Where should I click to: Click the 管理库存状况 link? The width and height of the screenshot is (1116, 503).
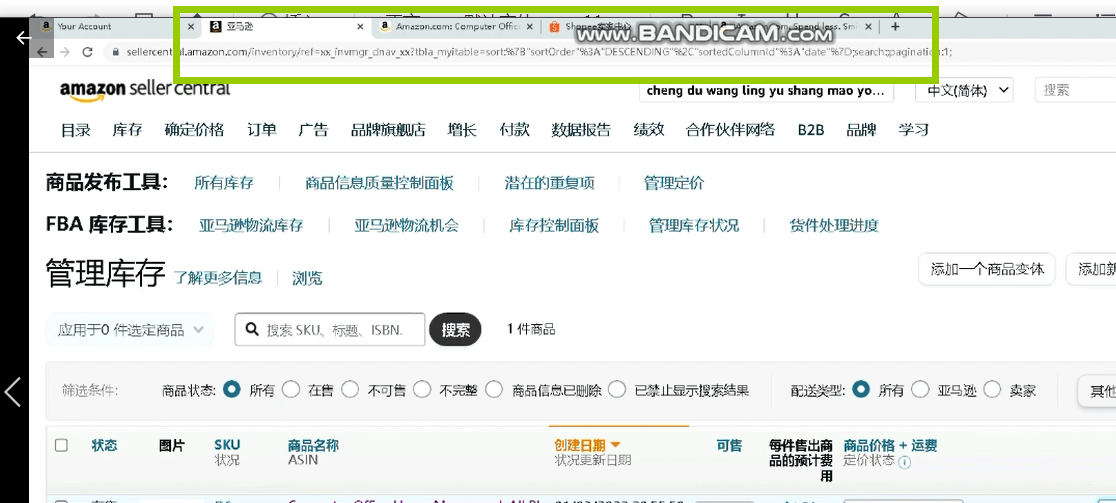[x=694, y=226]
